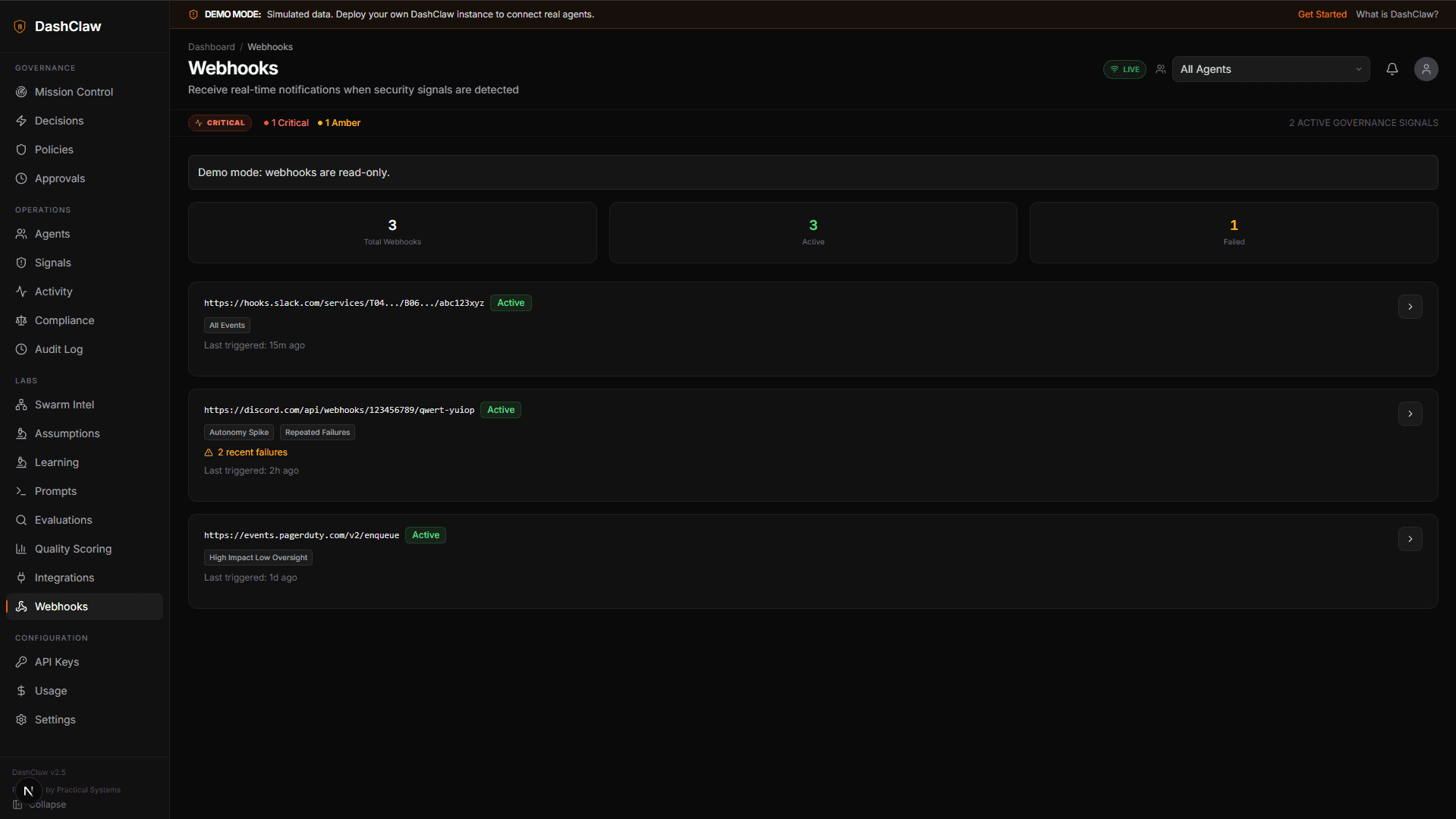Open the Settings menu entry
This screenshot has height=819, width=1456.
[55, 719]
